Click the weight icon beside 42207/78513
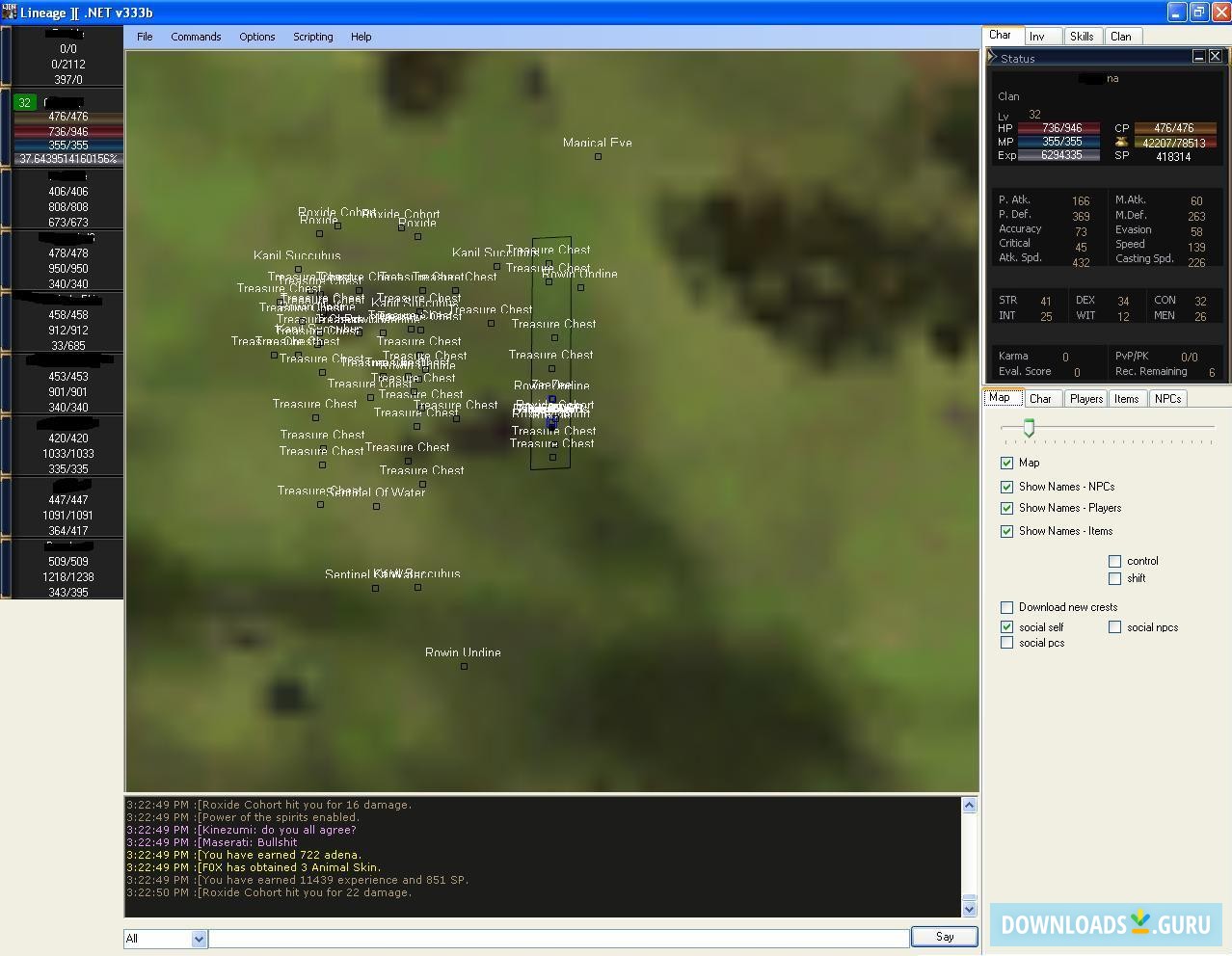Screen dimensions: 1232x956 coord(1121,143)
